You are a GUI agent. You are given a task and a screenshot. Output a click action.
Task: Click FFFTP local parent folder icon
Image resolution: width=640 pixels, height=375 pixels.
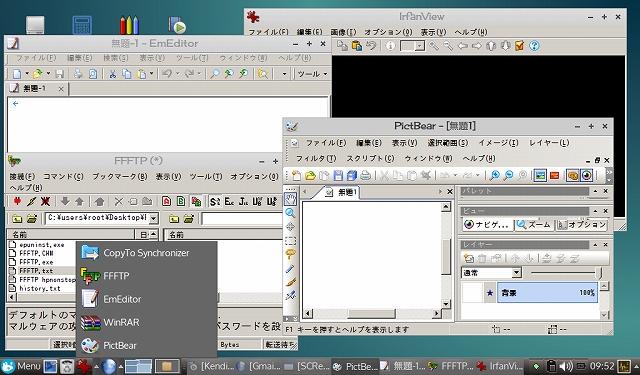17,219
